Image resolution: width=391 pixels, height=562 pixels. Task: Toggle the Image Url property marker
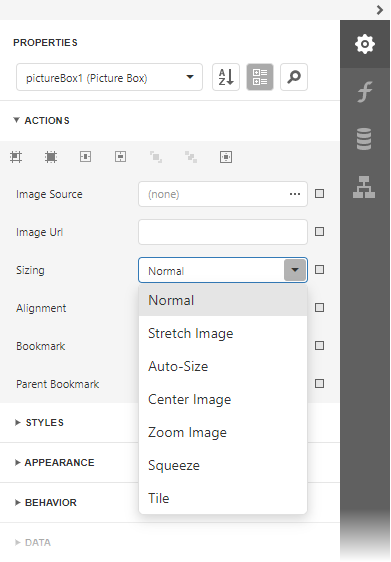coord(319,232)
